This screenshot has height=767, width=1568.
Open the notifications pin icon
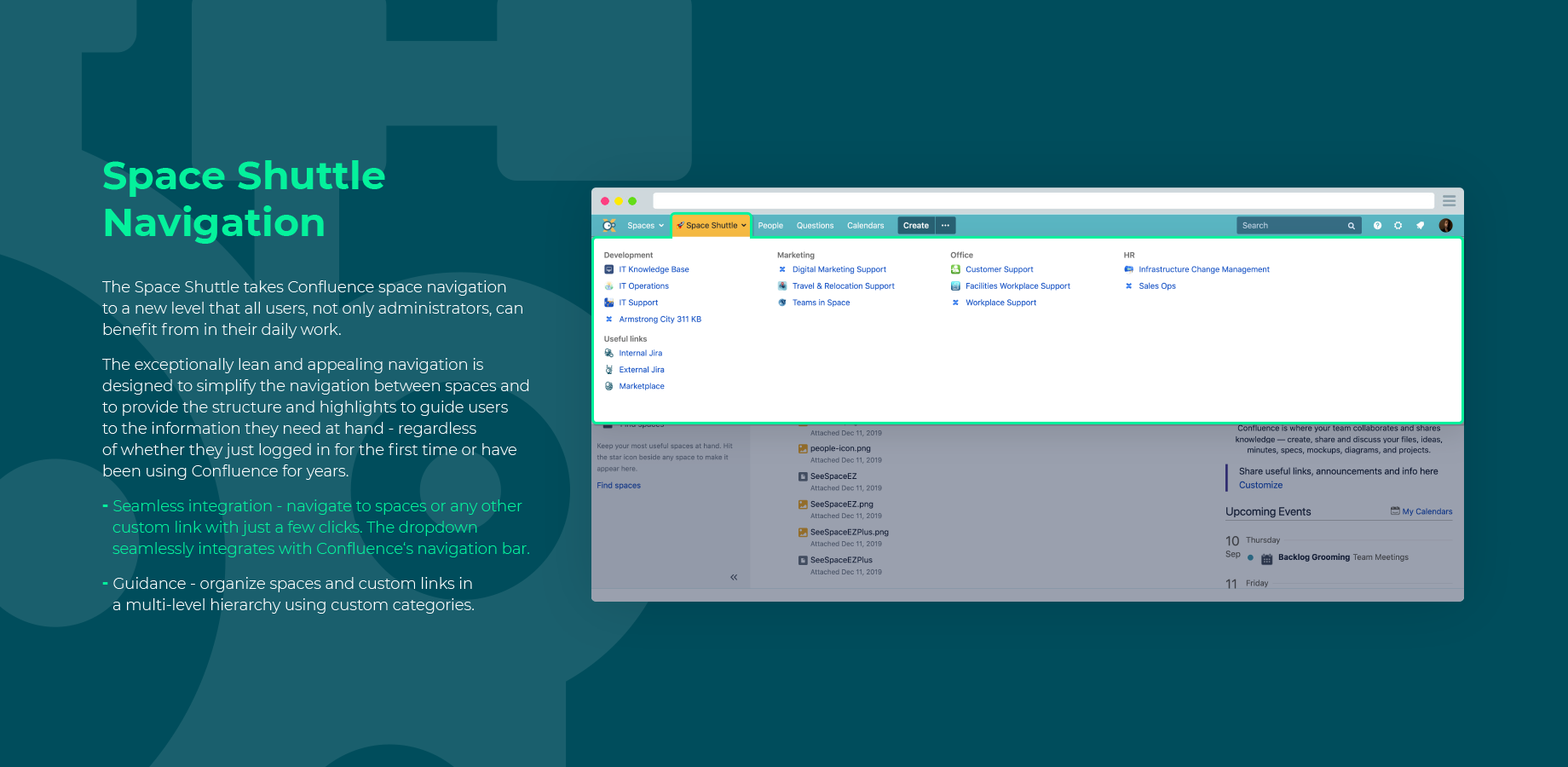tap(1420, 226)
